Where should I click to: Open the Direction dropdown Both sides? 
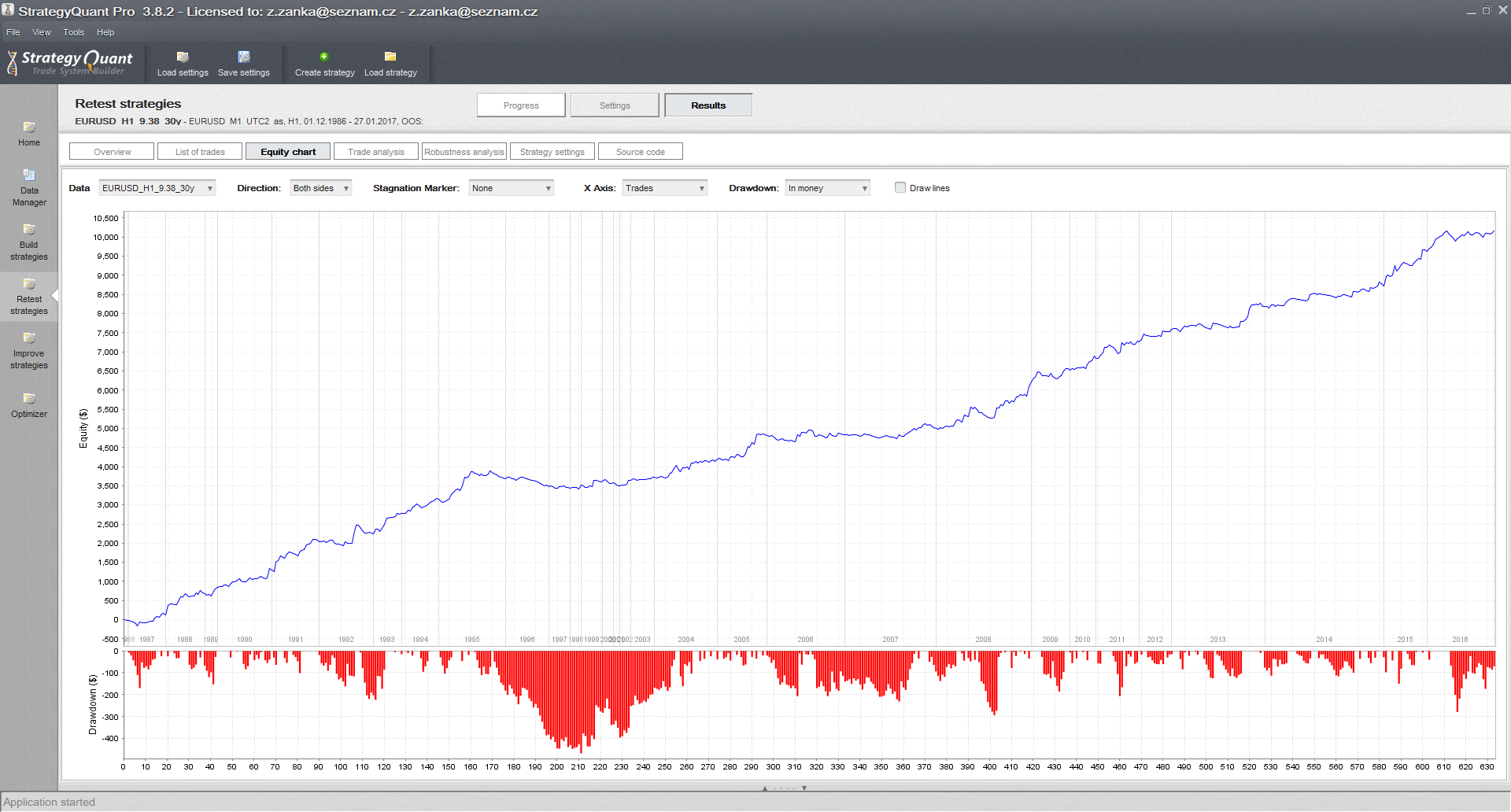tap(321, 188)
